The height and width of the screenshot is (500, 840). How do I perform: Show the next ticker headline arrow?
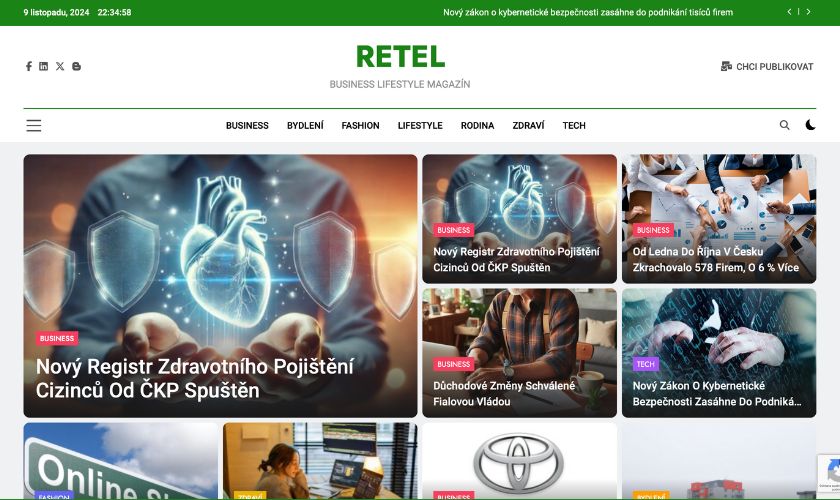point(808,11)
